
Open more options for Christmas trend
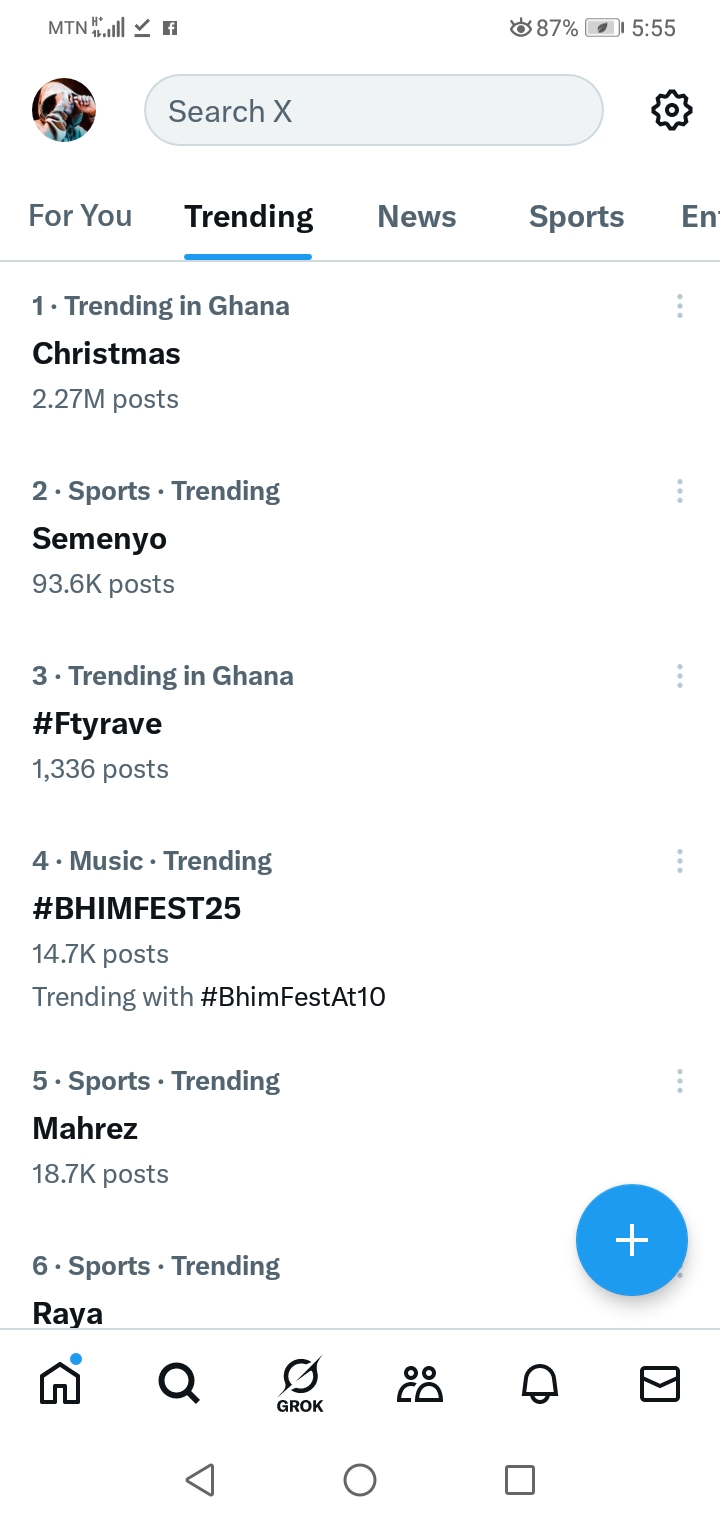pyautogui.click(x=680, y=306)
